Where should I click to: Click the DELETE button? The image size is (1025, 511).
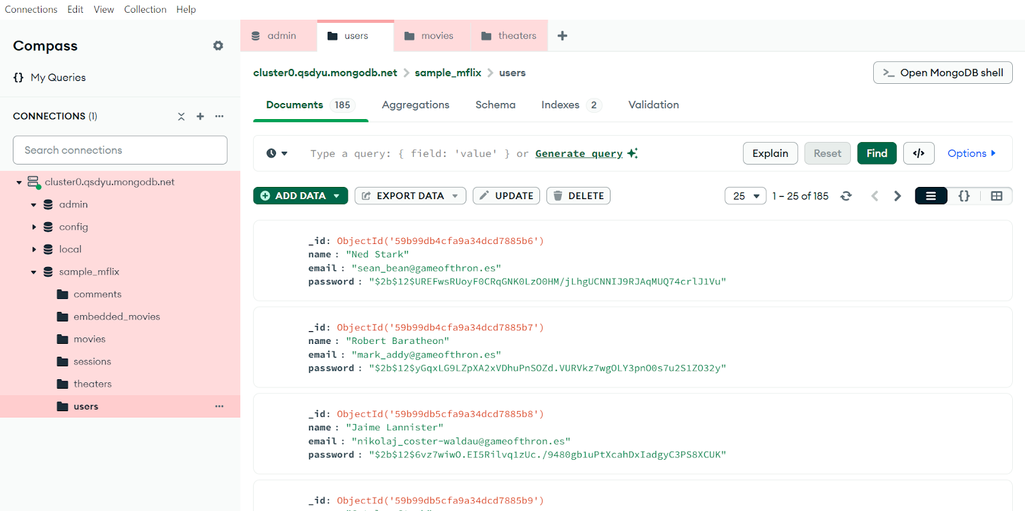579,195
